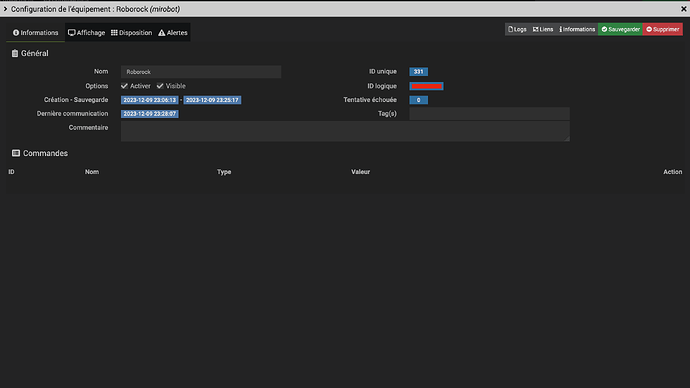Focus the Tag(s) input field
Viewport: 690px width, 388px height.
489,113
